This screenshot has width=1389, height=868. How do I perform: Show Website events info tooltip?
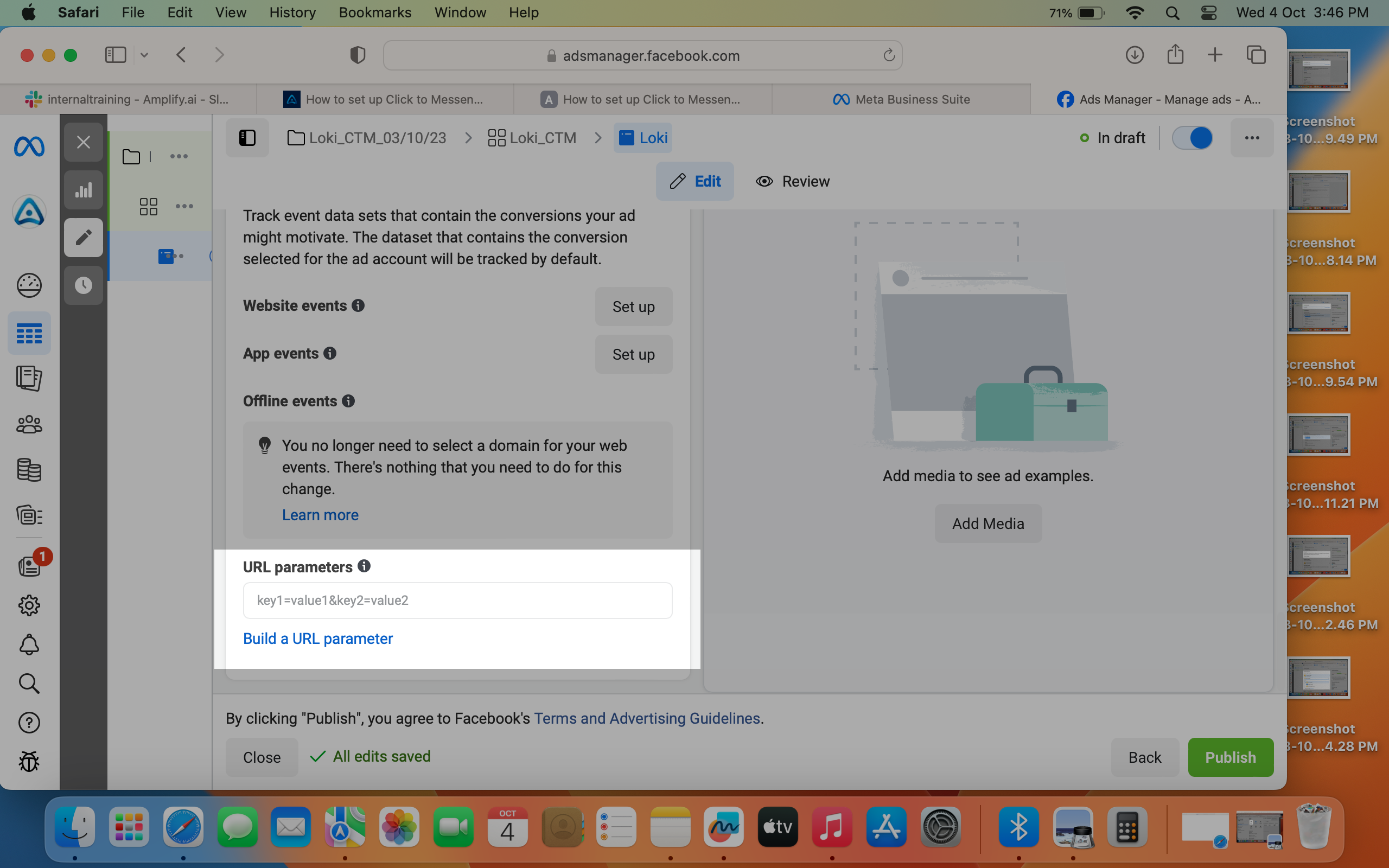pyautogui.click(x=358, y=305)
